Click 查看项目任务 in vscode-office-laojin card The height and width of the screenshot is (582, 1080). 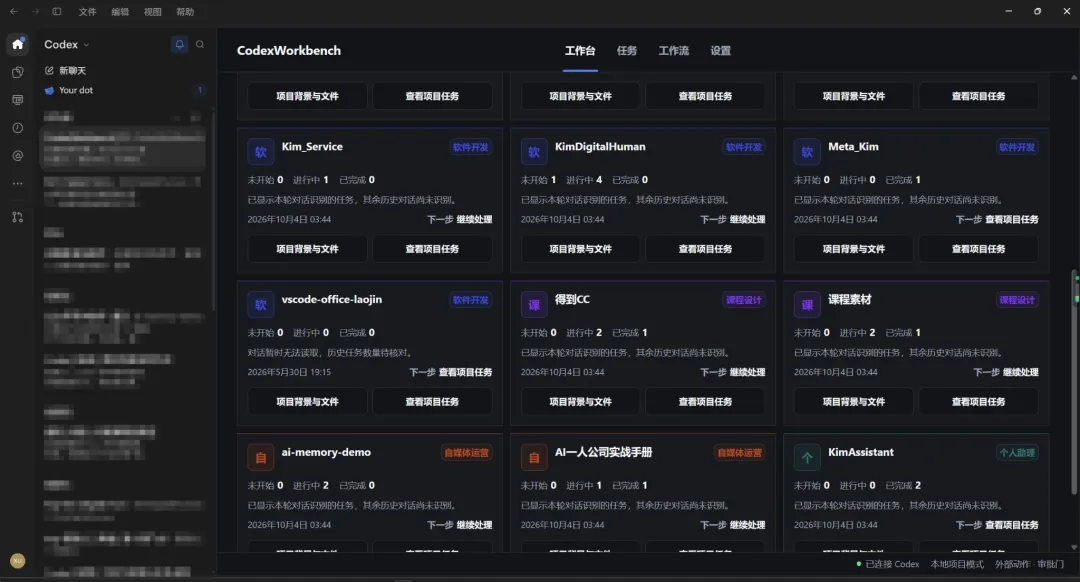pos(432,402)
